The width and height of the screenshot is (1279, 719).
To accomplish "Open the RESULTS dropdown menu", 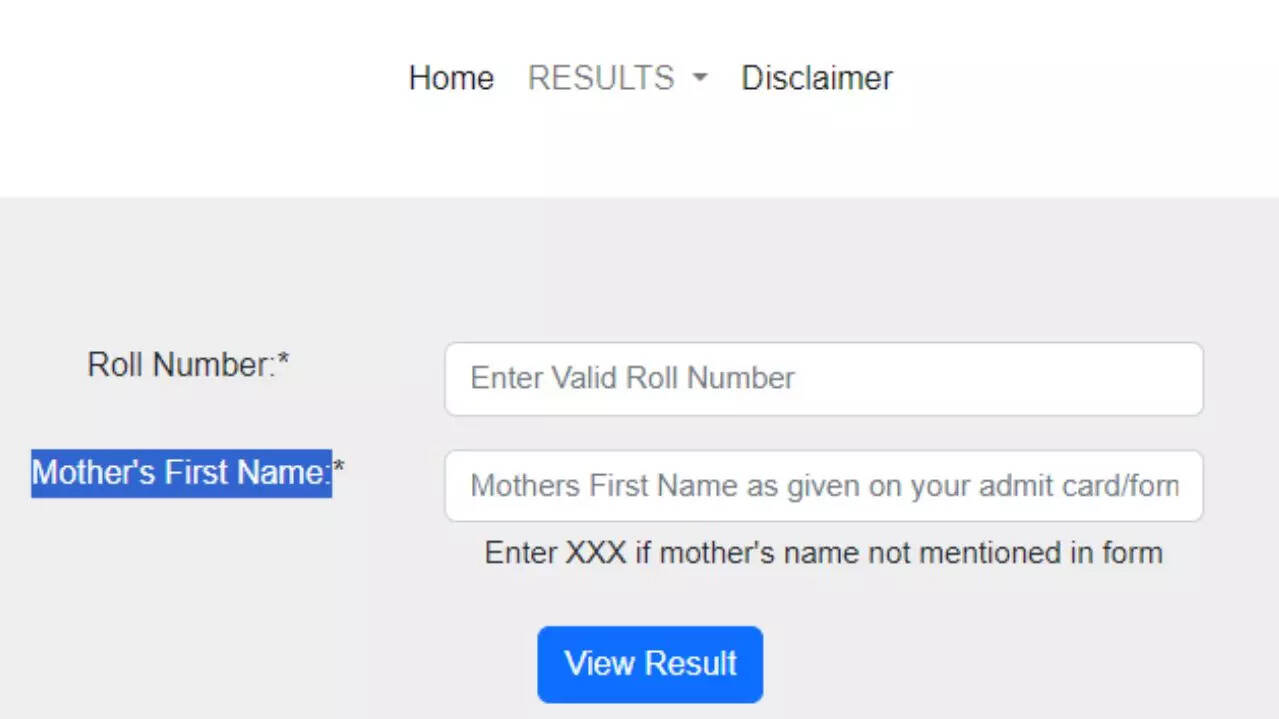I will [602, 78].
